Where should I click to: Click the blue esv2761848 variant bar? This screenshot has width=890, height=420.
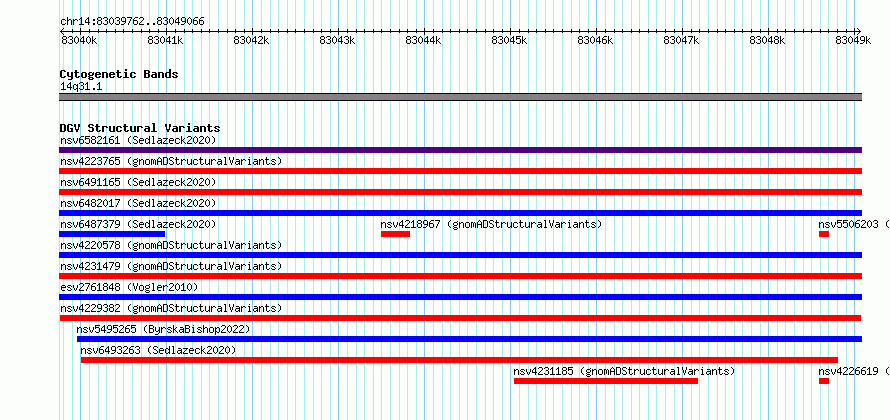point(460,297)
